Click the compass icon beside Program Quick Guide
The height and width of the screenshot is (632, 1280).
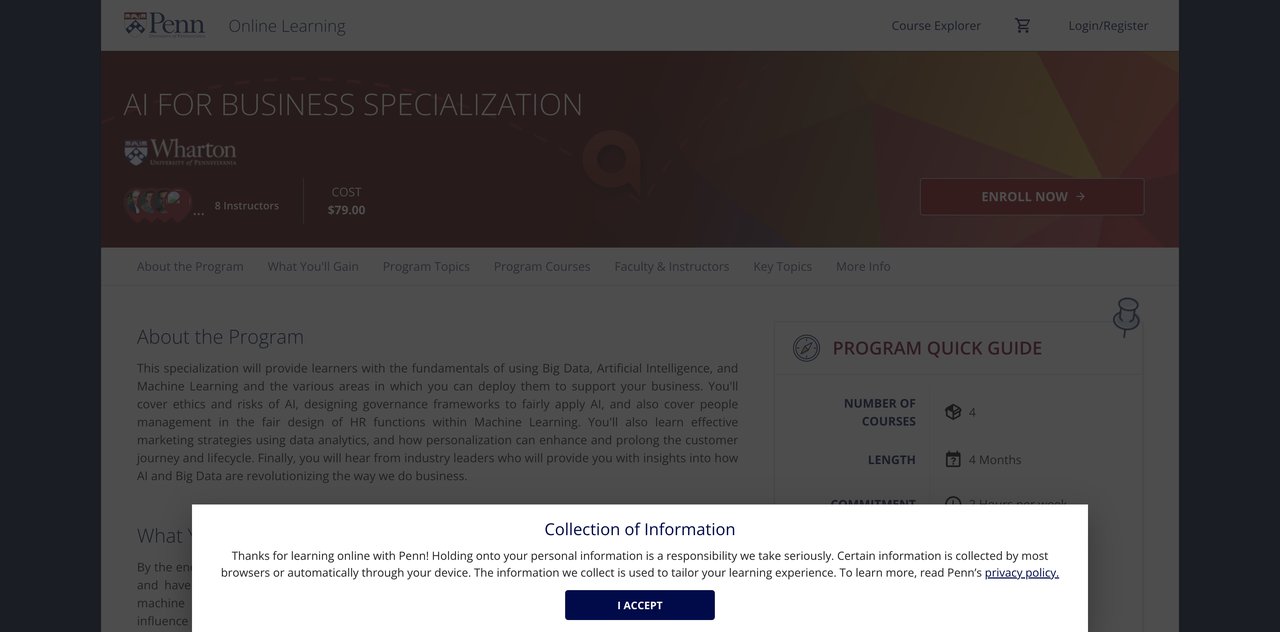[x=805, y=348]
